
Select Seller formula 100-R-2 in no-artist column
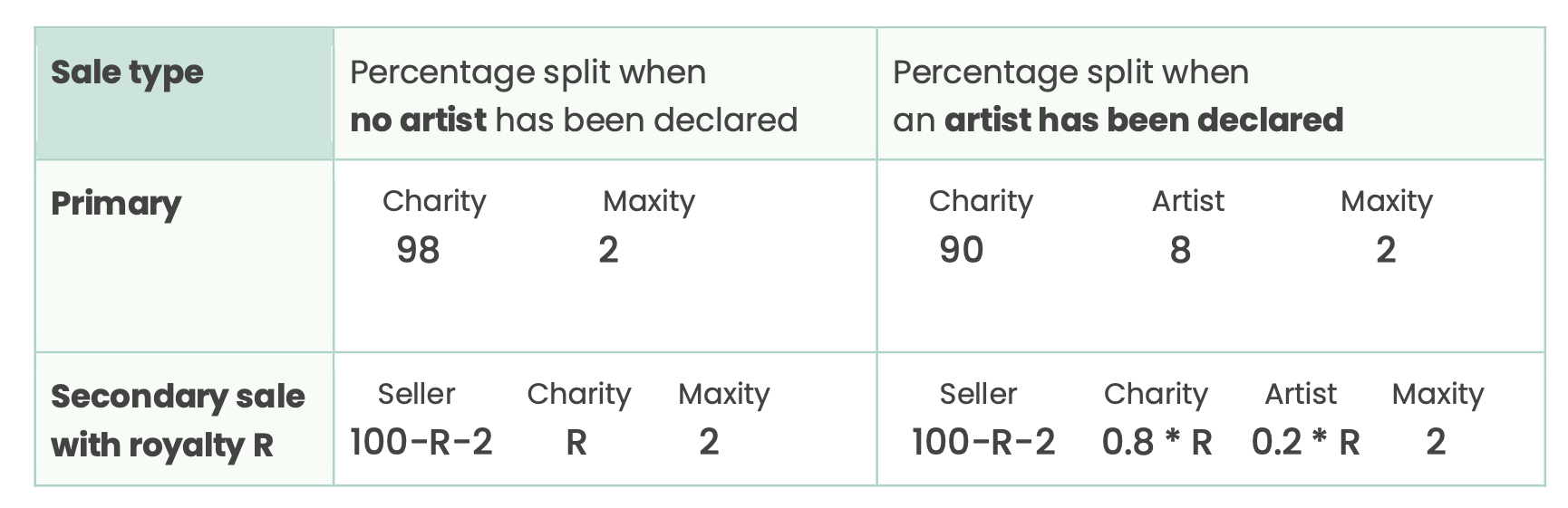pyautogui.click(x=421, y=442)
